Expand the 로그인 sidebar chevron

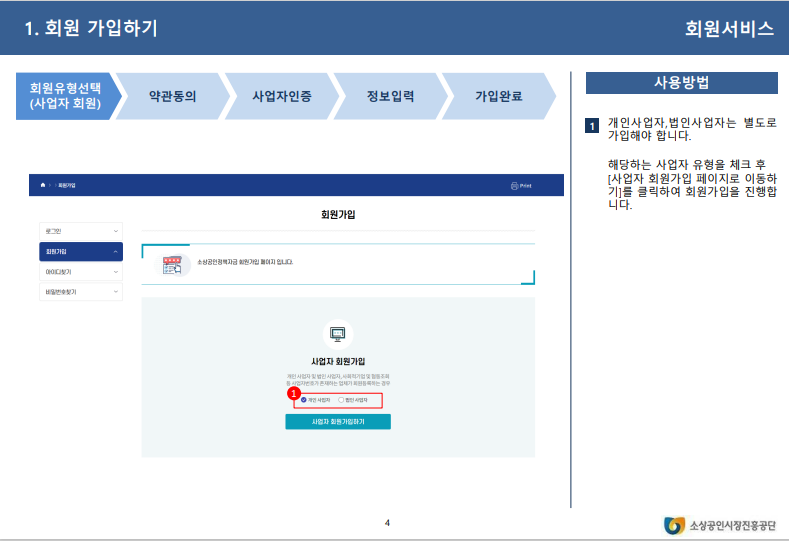pos(116,231)
